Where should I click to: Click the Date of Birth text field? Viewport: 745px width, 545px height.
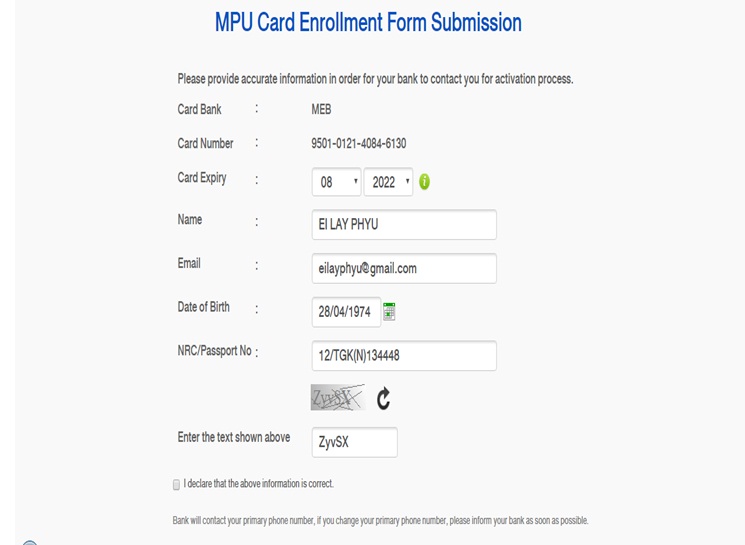click(x=345, y=312)
